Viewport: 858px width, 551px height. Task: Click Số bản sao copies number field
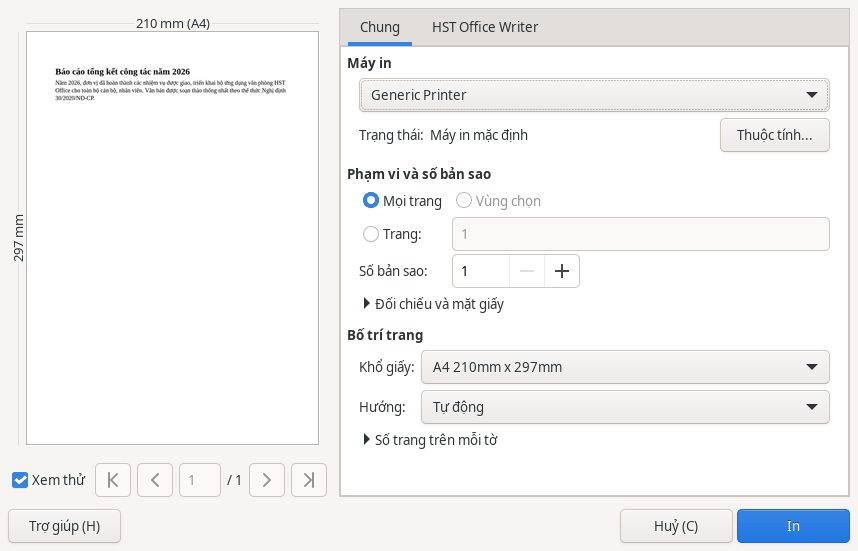pyautogui.click(x=481, y=271)
